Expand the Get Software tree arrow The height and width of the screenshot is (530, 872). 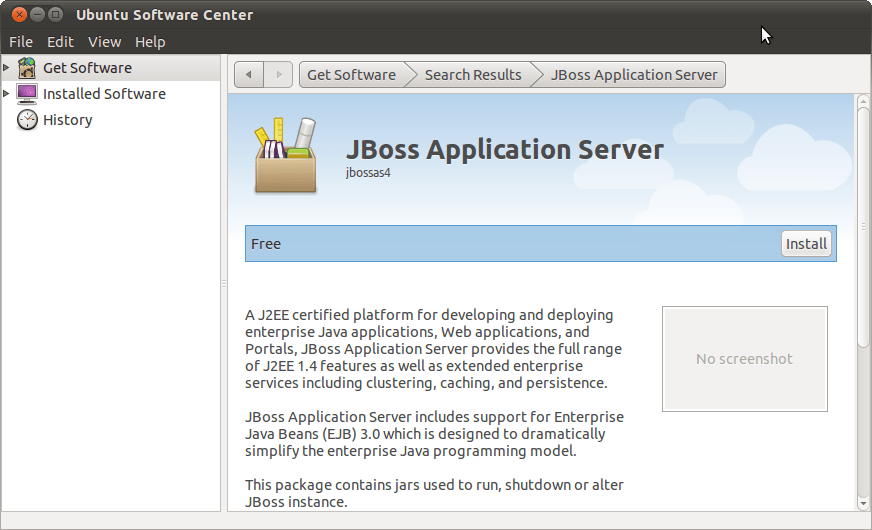point(6,67)
